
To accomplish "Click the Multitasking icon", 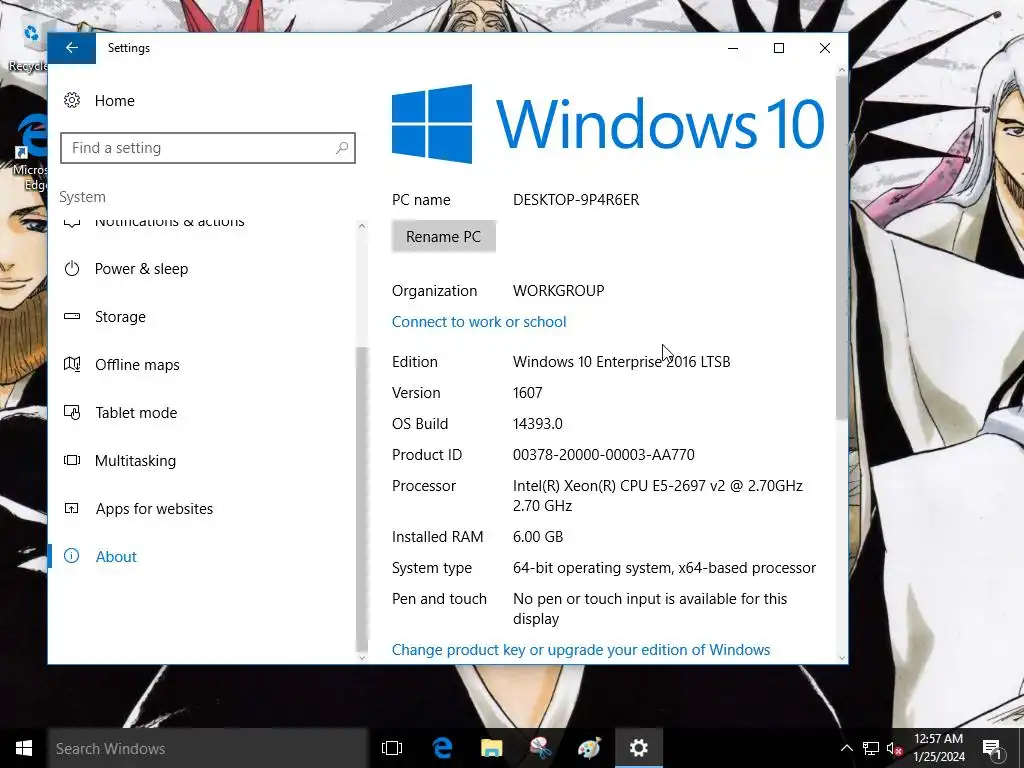I will tap(72, 460).
